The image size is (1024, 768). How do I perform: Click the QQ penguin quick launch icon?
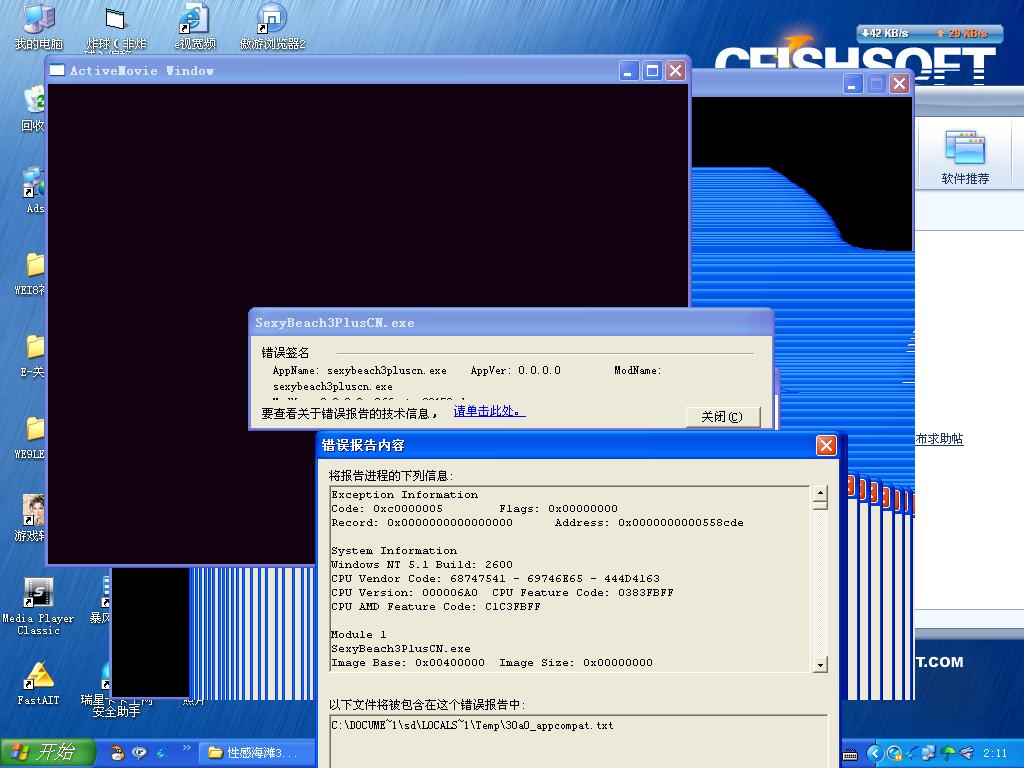click(117, 753)
